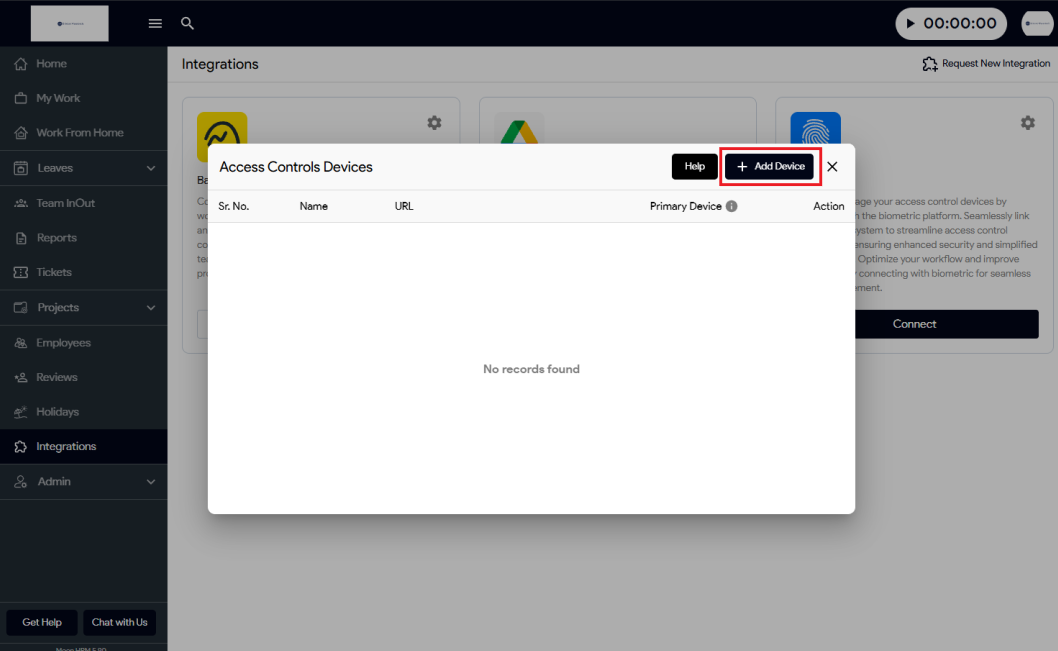Close the Access Controls Devices dialog
Viewport: 1058px width, 651px height.
(832, 167)
